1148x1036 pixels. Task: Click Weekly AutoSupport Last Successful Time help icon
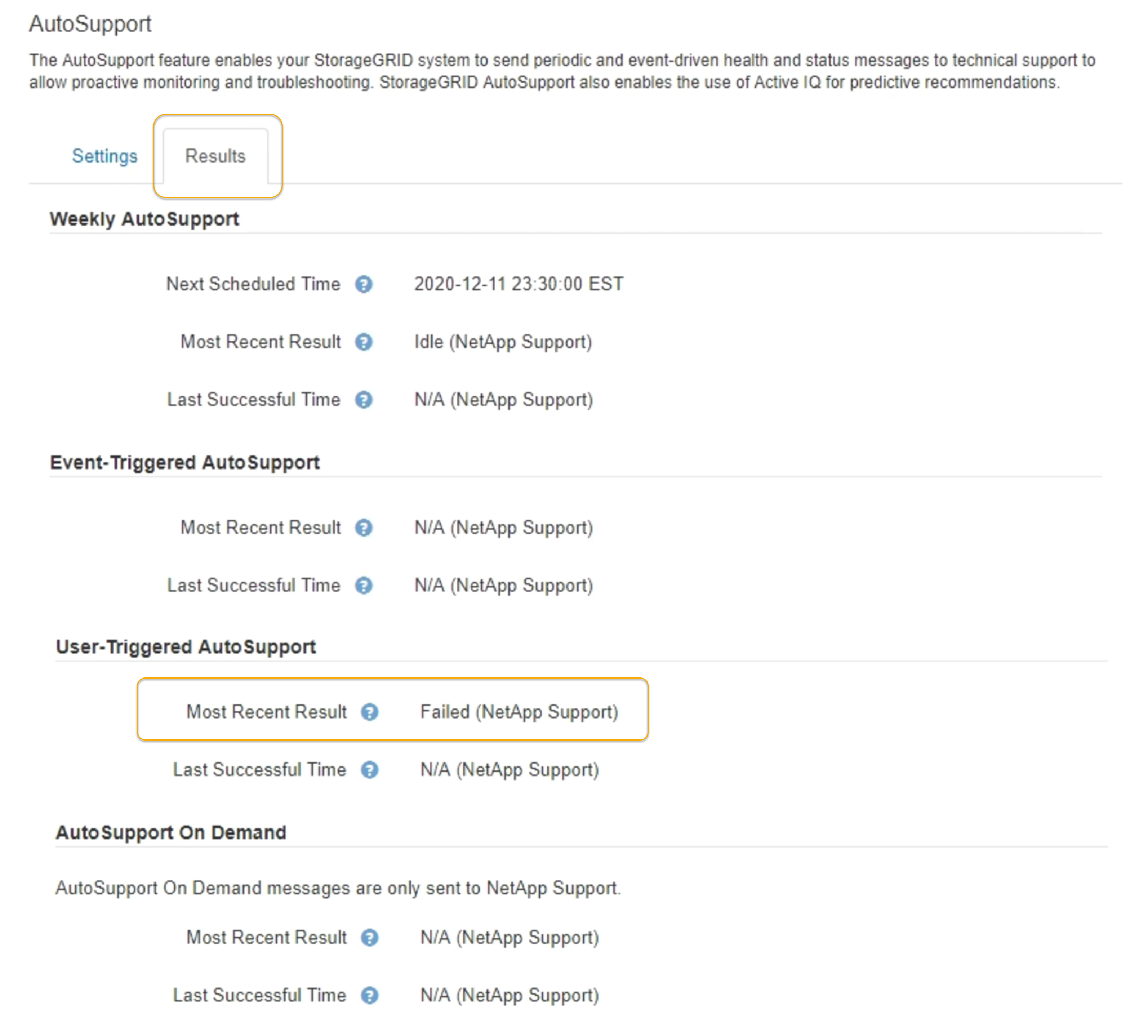coord(364,400)
